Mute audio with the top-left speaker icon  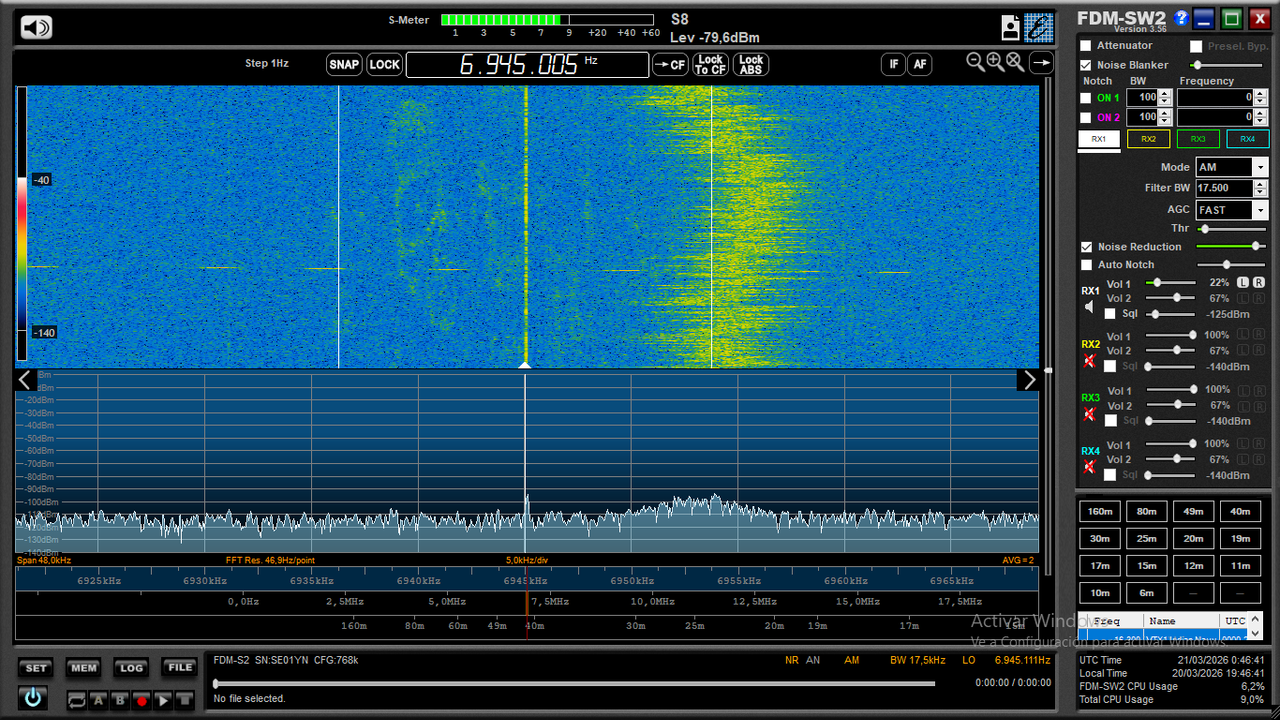click(x=36, y=28)
